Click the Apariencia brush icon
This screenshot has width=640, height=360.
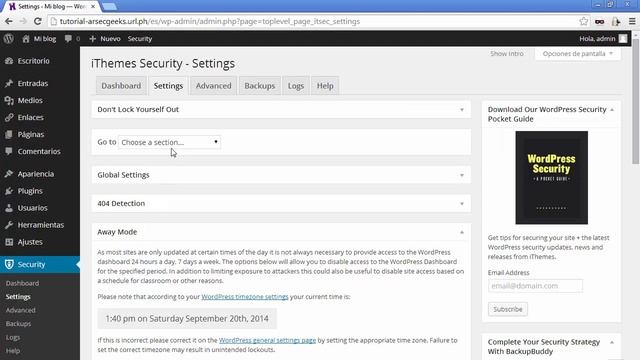point(9,174)
